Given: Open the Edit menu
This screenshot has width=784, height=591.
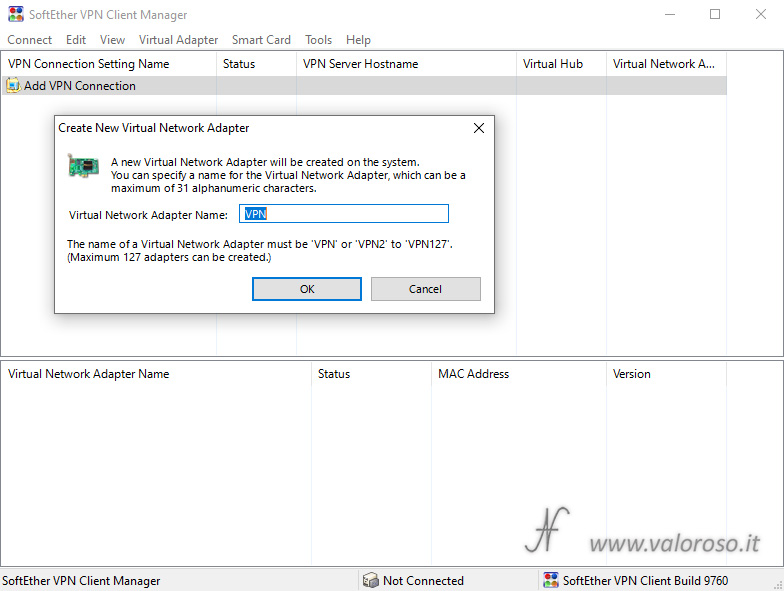Looking at the screenshot, I should coord(76,40).
